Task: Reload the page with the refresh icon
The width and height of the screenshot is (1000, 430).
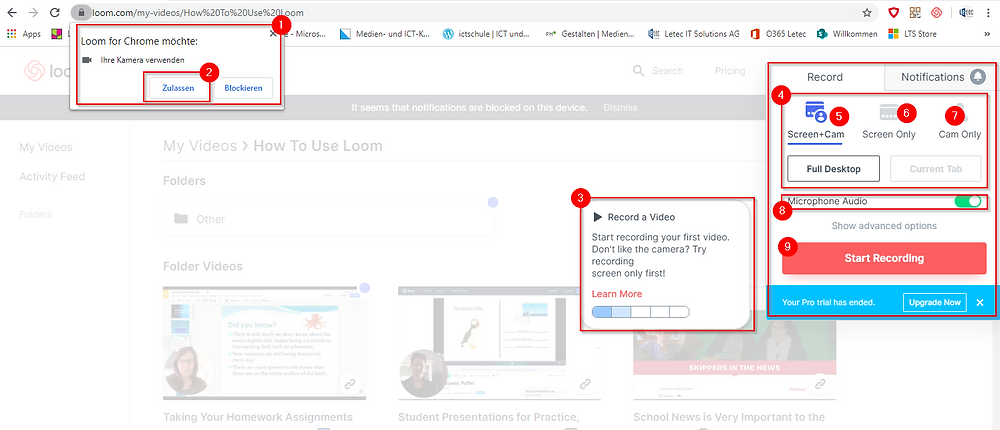Action: (x=55, y=12)
